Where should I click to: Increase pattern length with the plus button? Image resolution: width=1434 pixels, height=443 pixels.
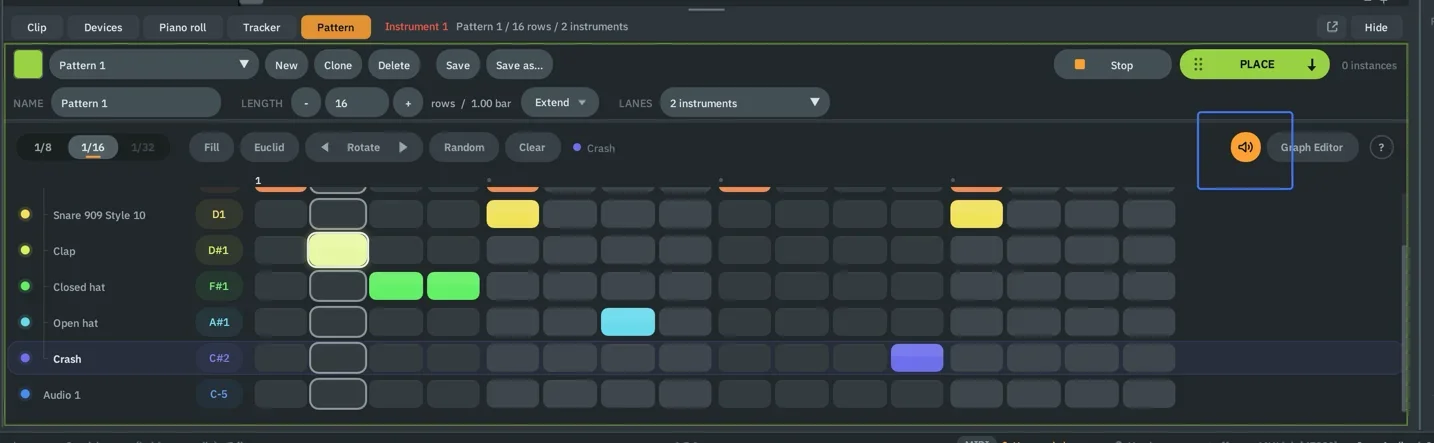[408, 102]
